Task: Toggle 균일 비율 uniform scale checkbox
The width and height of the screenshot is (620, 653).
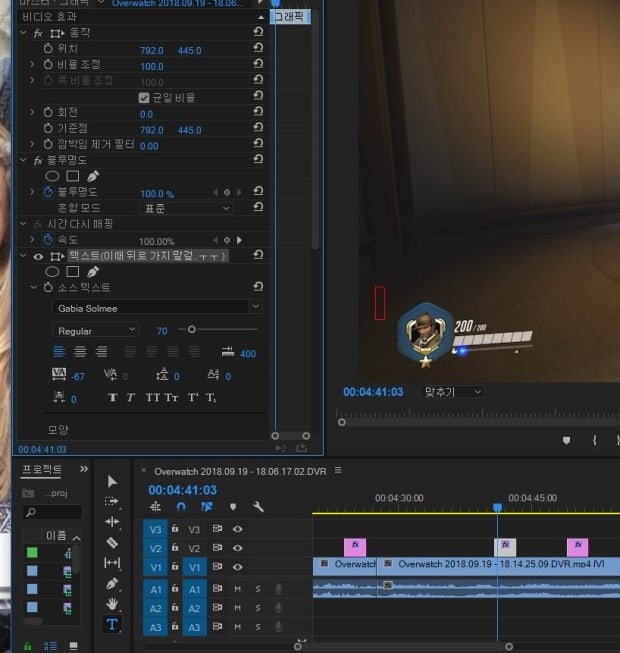Action: (x=144, y=98)
